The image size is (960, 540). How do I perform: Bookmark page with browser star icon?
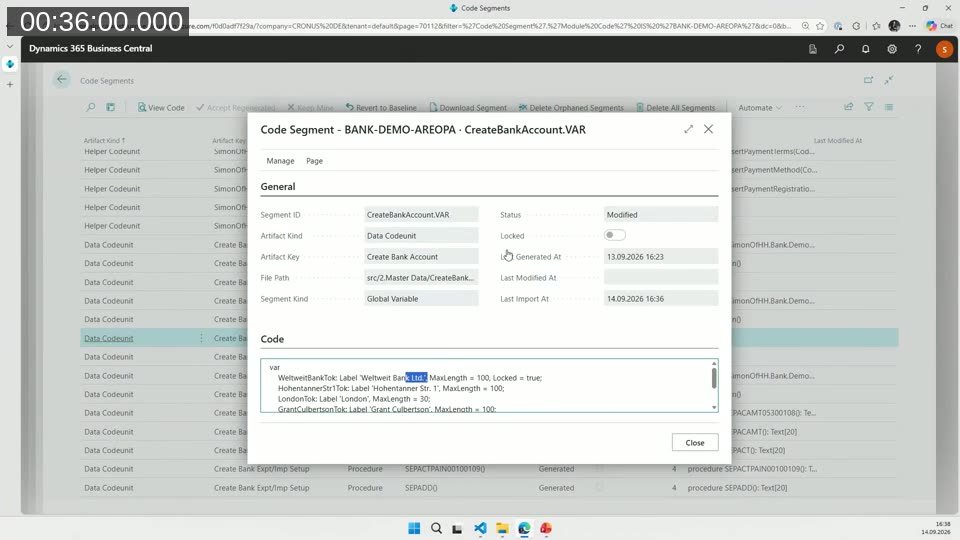click(x=820, y=26)
